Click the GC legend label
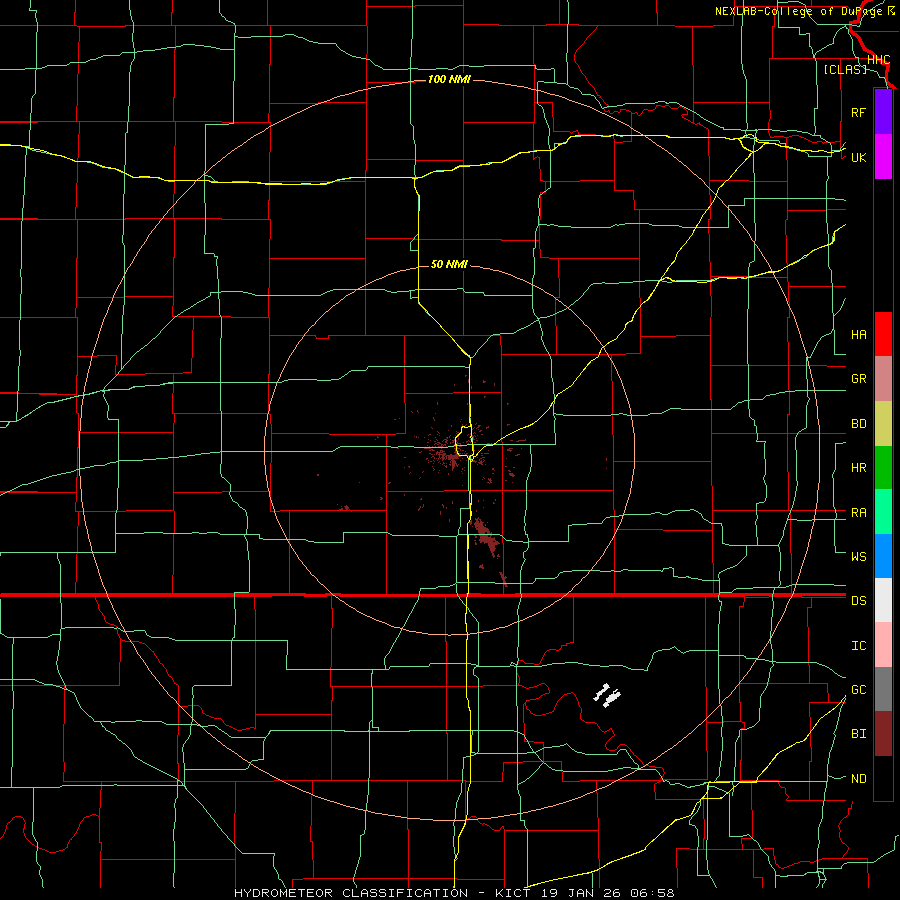The height and width of the screenshot is (900, 900). [x=858, y=690]
